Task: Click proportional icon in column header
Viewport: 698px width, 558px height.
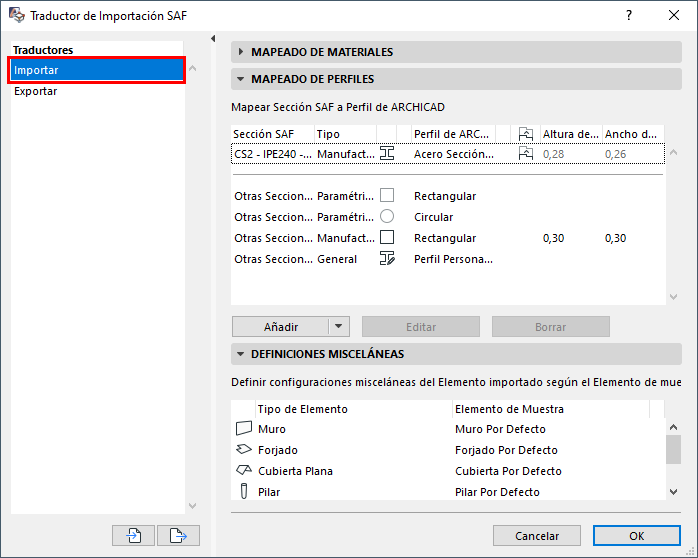Action: [526, 134]
